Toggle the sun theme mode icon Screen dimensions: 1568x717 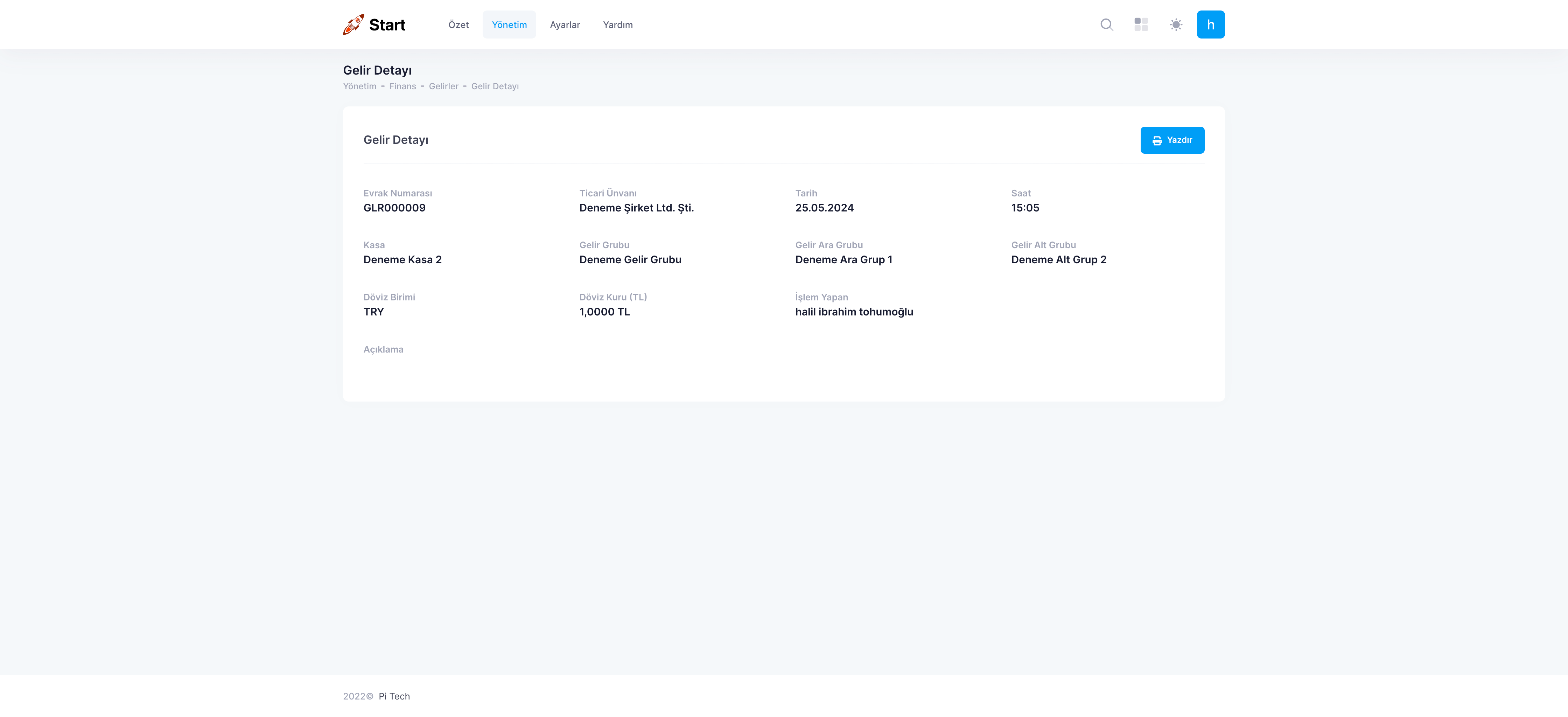[1175, 25]
